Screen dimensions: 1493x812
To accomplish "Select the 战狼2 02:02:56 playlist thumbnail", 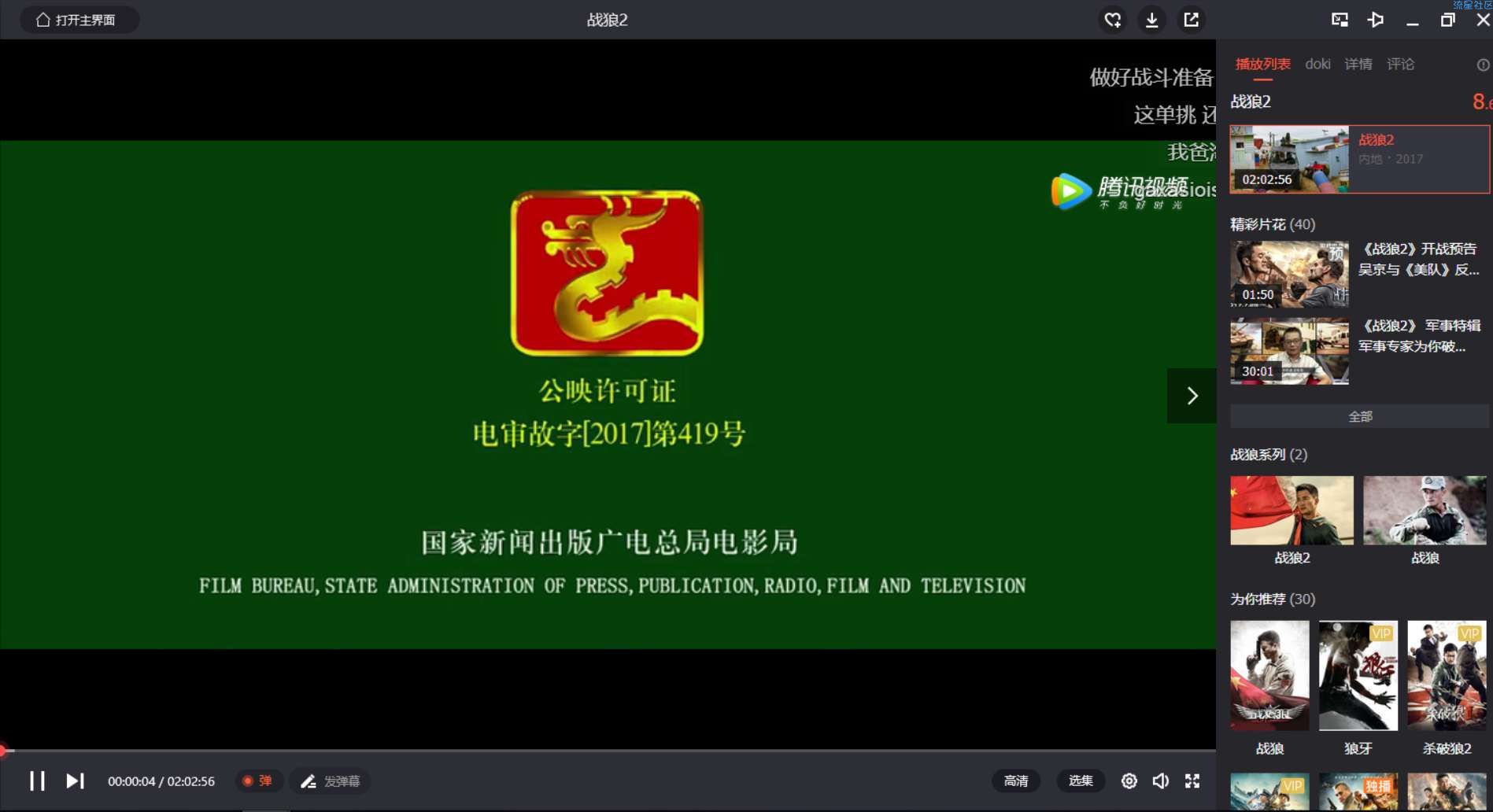I will point(1289,159).
